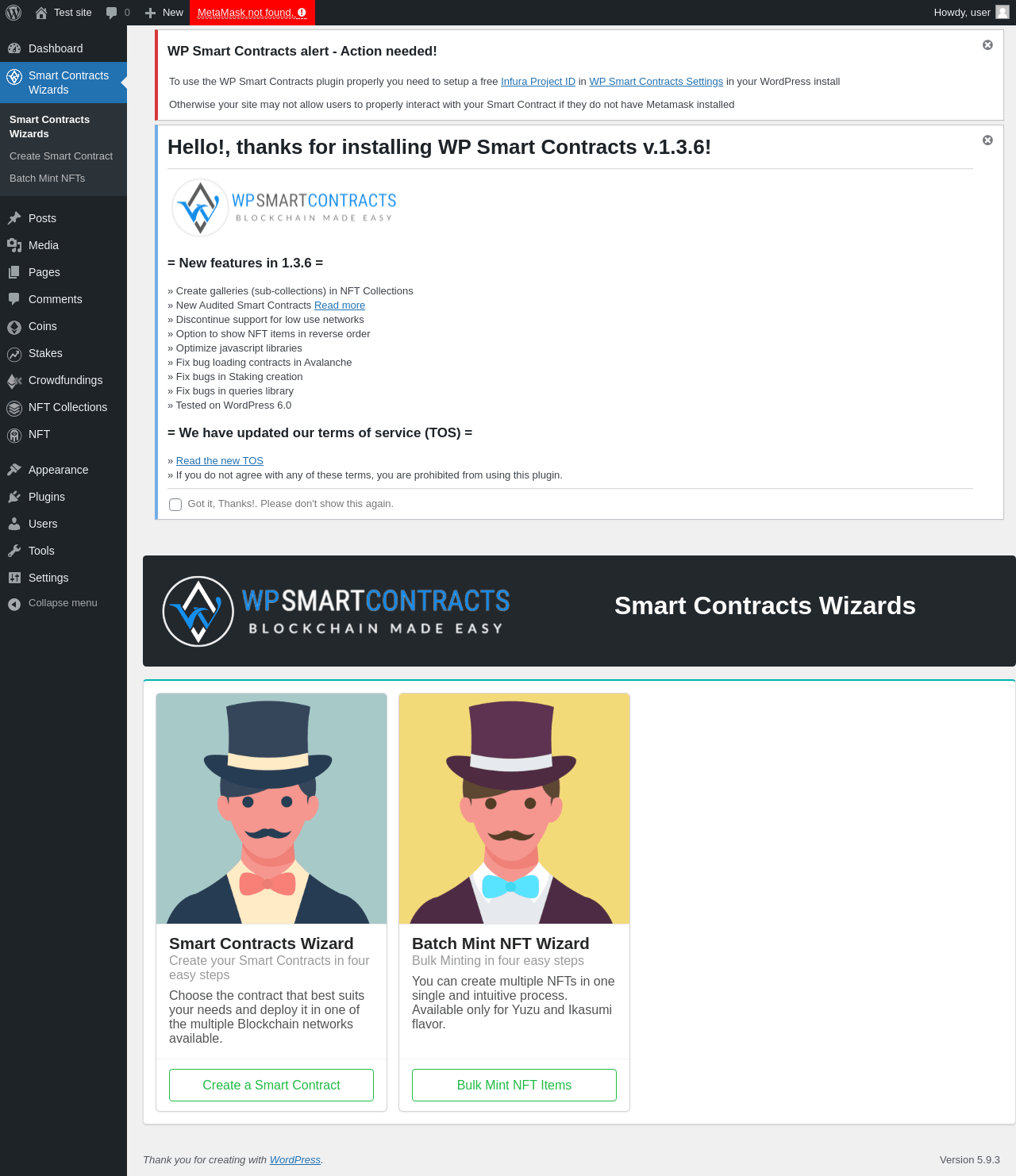Click the Crowdfundings icon

(14, 381)
